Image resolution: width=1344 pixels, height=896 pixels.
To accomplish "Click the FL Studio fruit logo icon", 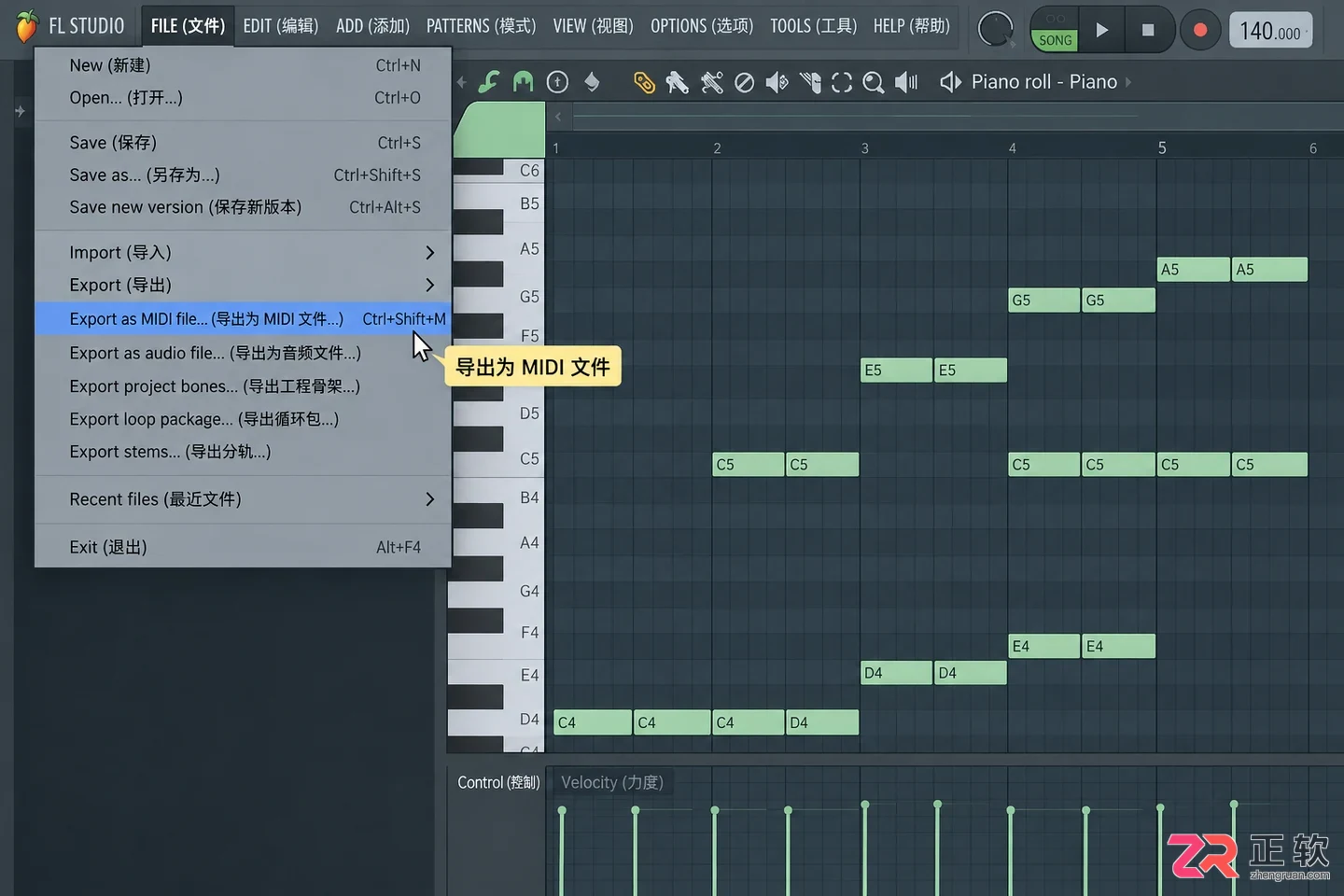I will click(26, 25).
